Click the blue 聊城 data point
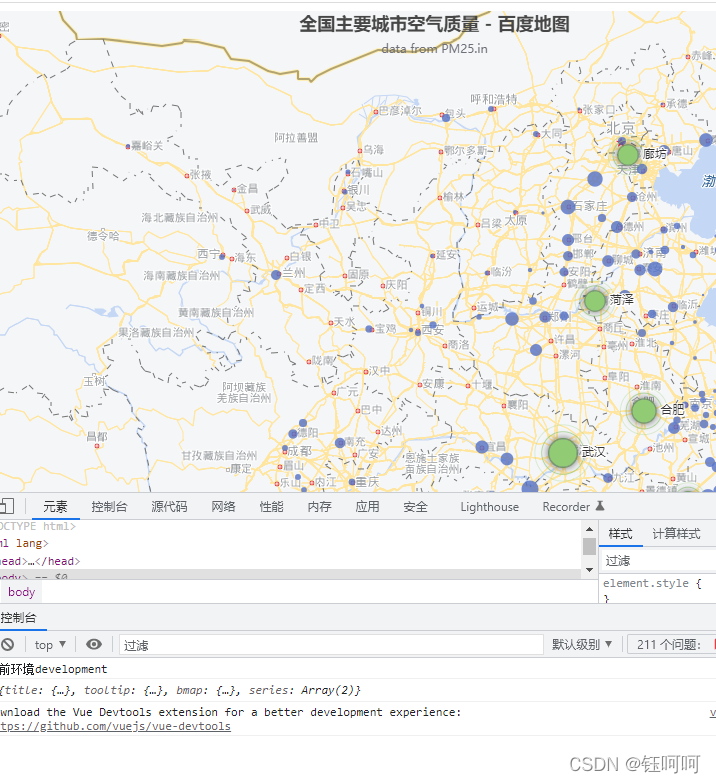 [x=608, y=261]
